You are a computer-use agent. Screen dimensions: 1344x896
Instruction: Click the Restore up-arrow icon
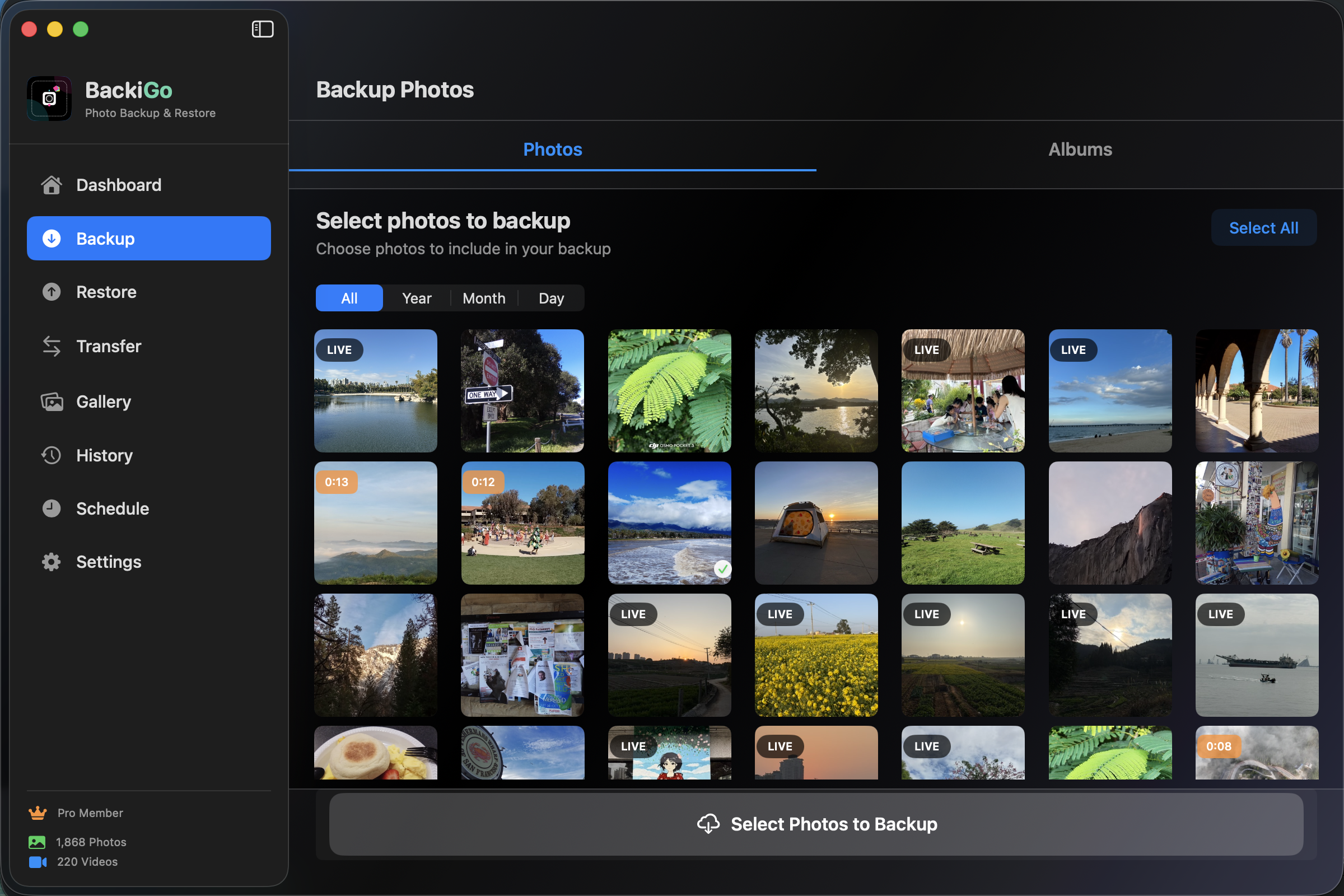coord(52,292)
